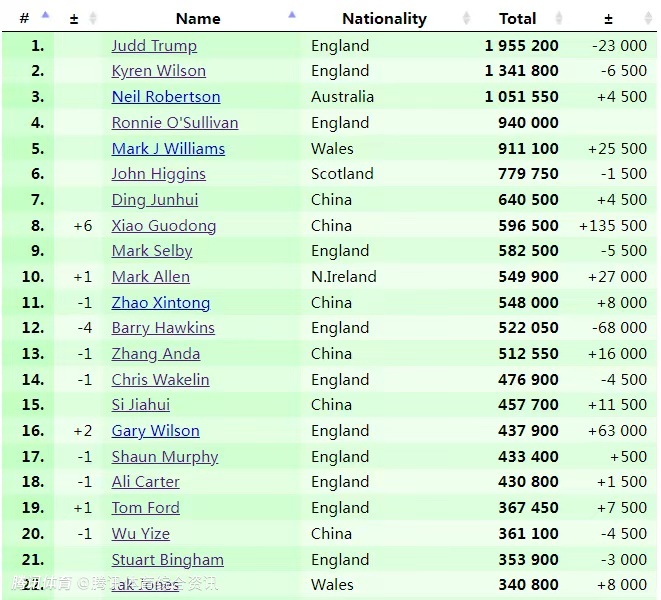Open the Gary Wilson link

155,431
